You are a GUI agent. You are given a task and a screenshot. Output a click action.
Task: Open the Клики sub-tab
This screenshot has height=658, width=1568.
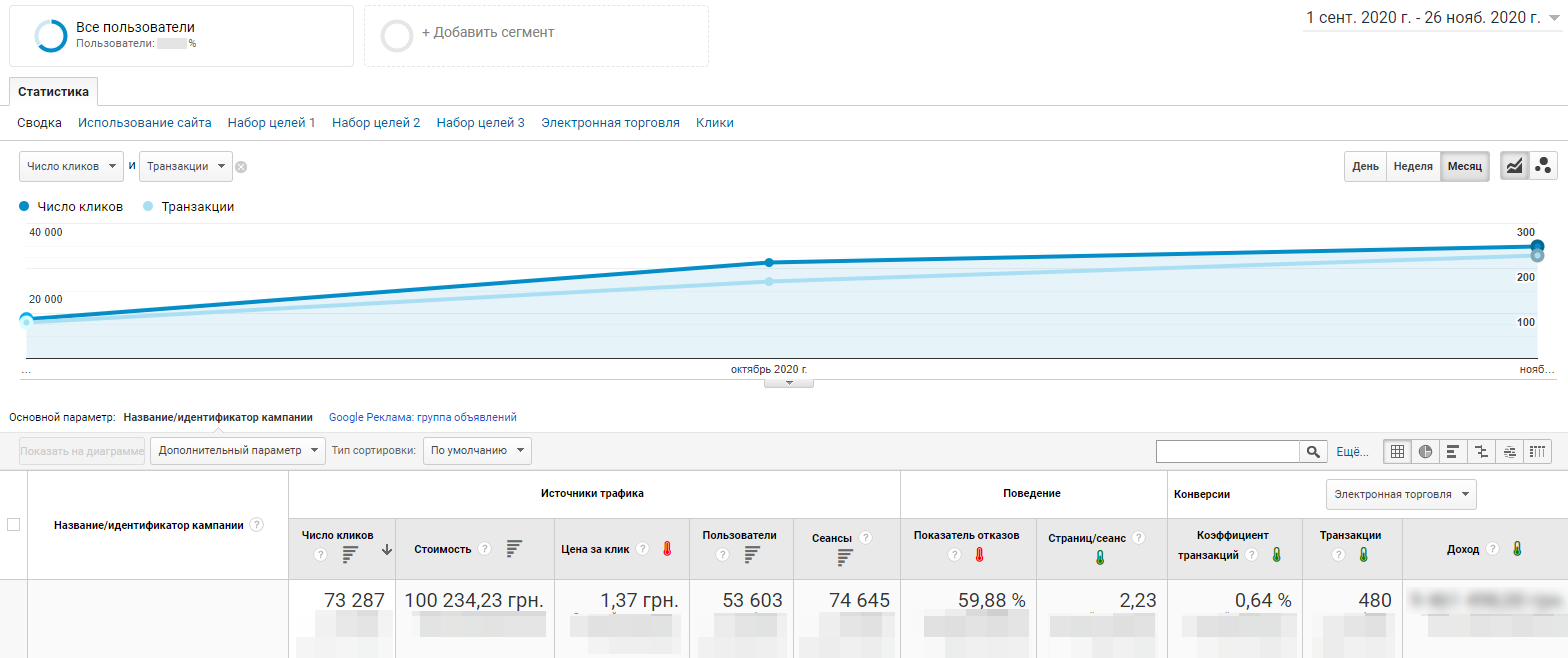(x=715, y=123)
